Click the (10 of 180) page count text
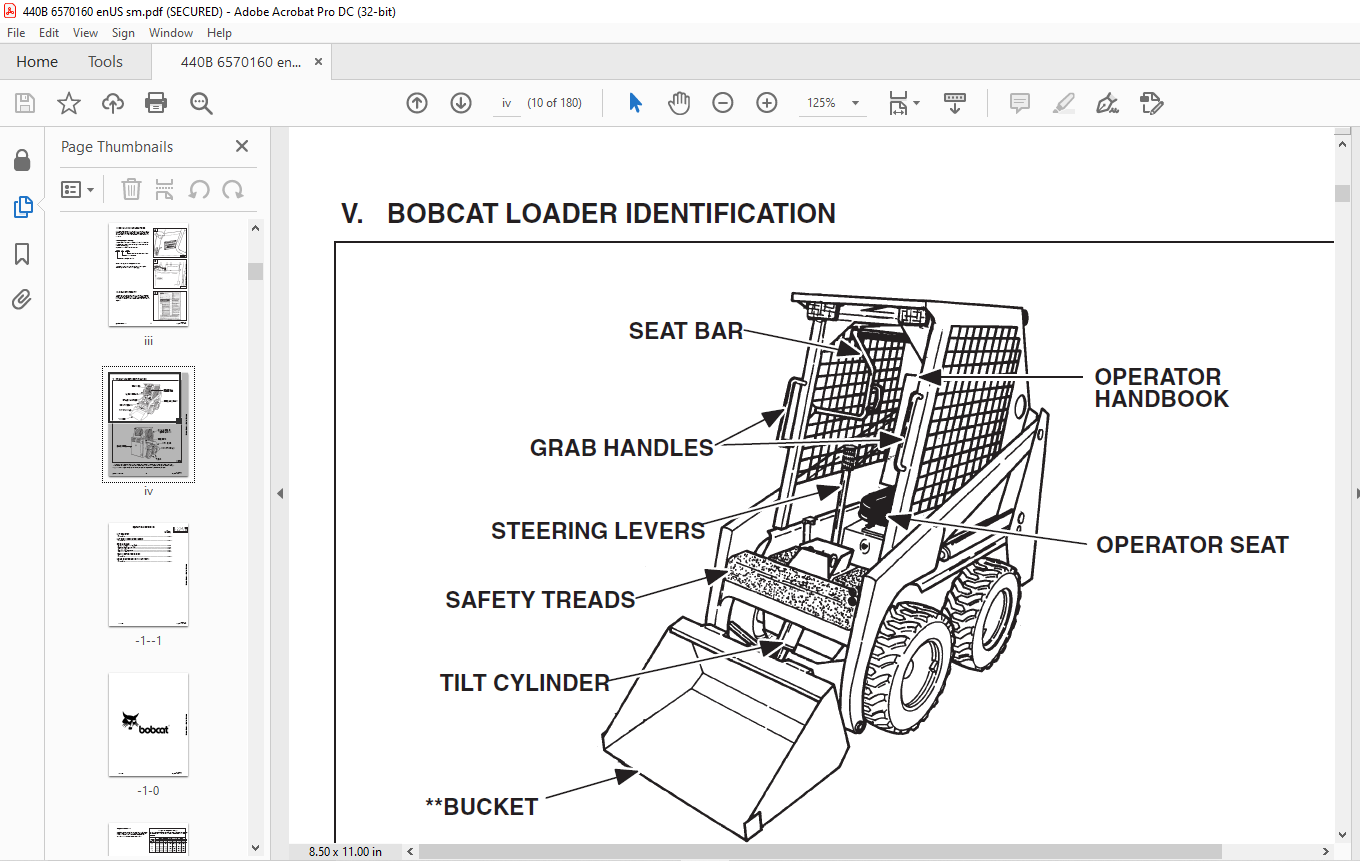 pos(555,103)
